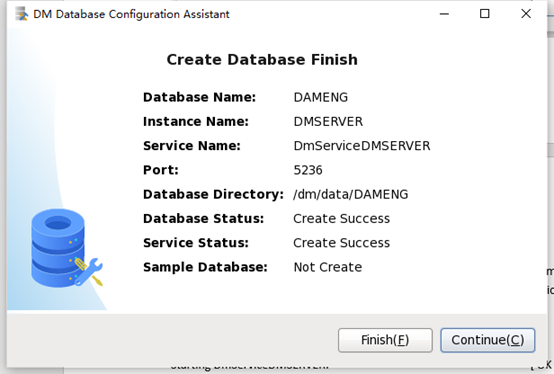Click the Sample Database: label
The width and height of the screenshot is (554, 374).
click(205, 267)
